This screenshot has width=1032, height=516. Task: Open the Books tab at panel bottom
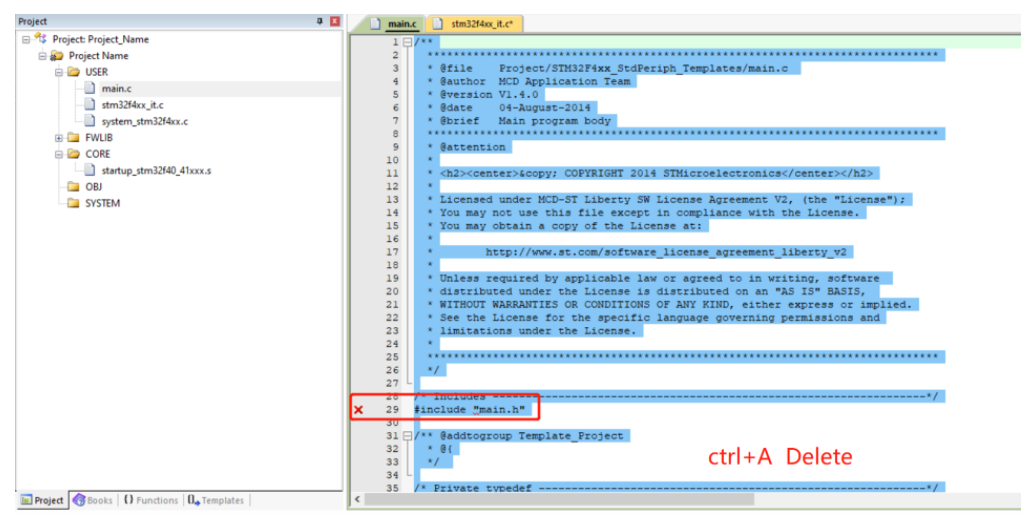[93, 500]
